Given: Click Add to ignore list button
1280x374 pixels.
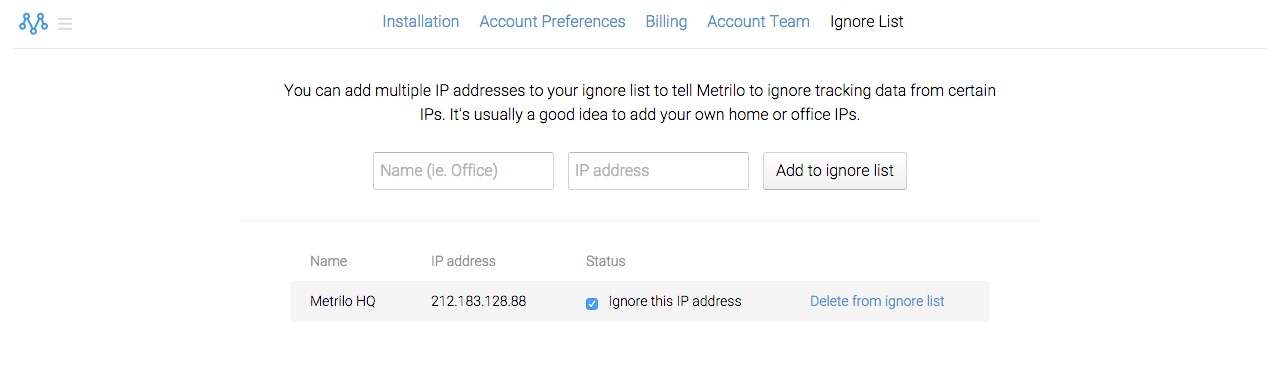Looking at the screenshot, I should [835, 171].
